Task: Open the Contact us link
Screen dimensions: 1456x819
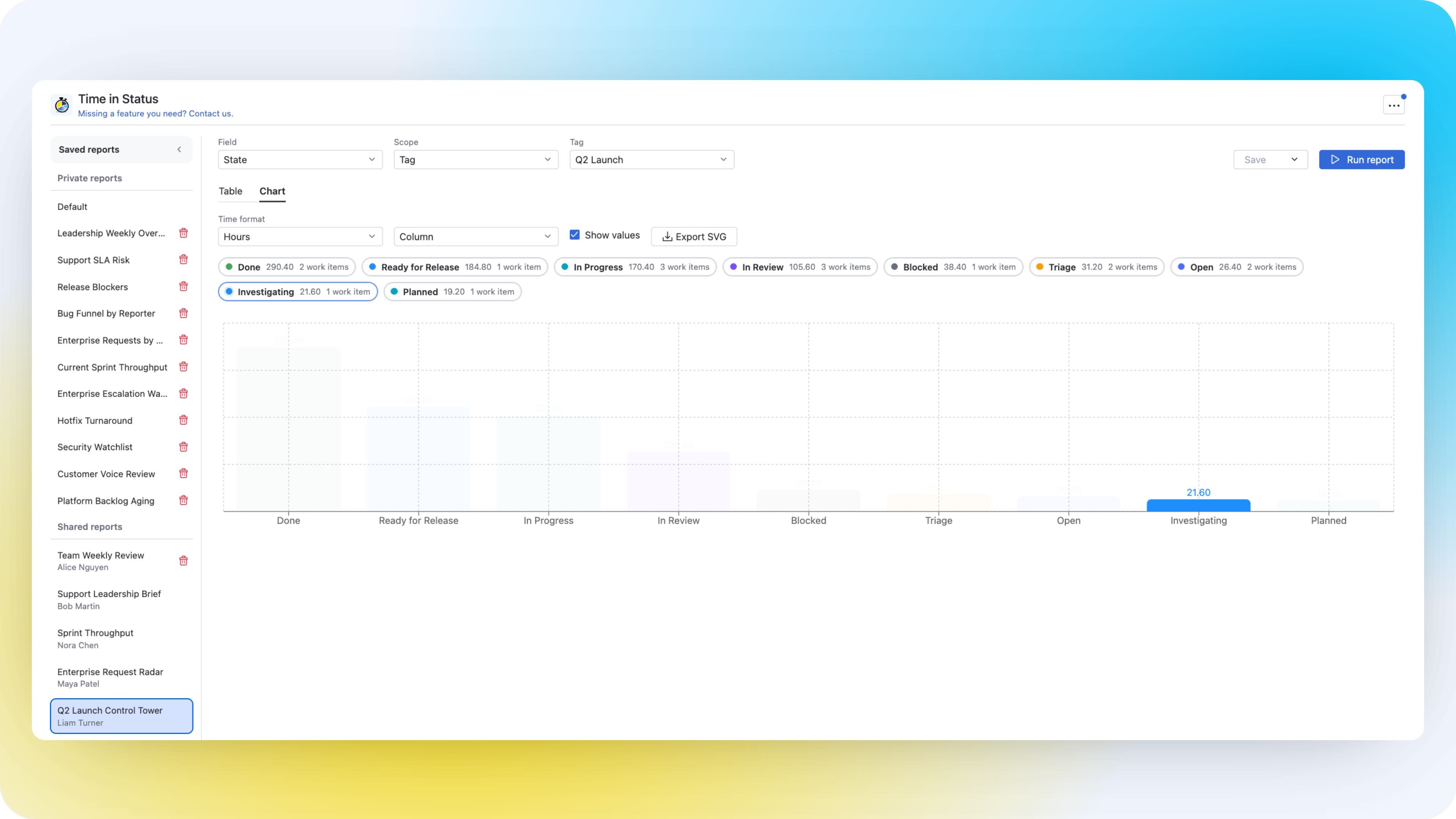Action: (x=212, y=114)
